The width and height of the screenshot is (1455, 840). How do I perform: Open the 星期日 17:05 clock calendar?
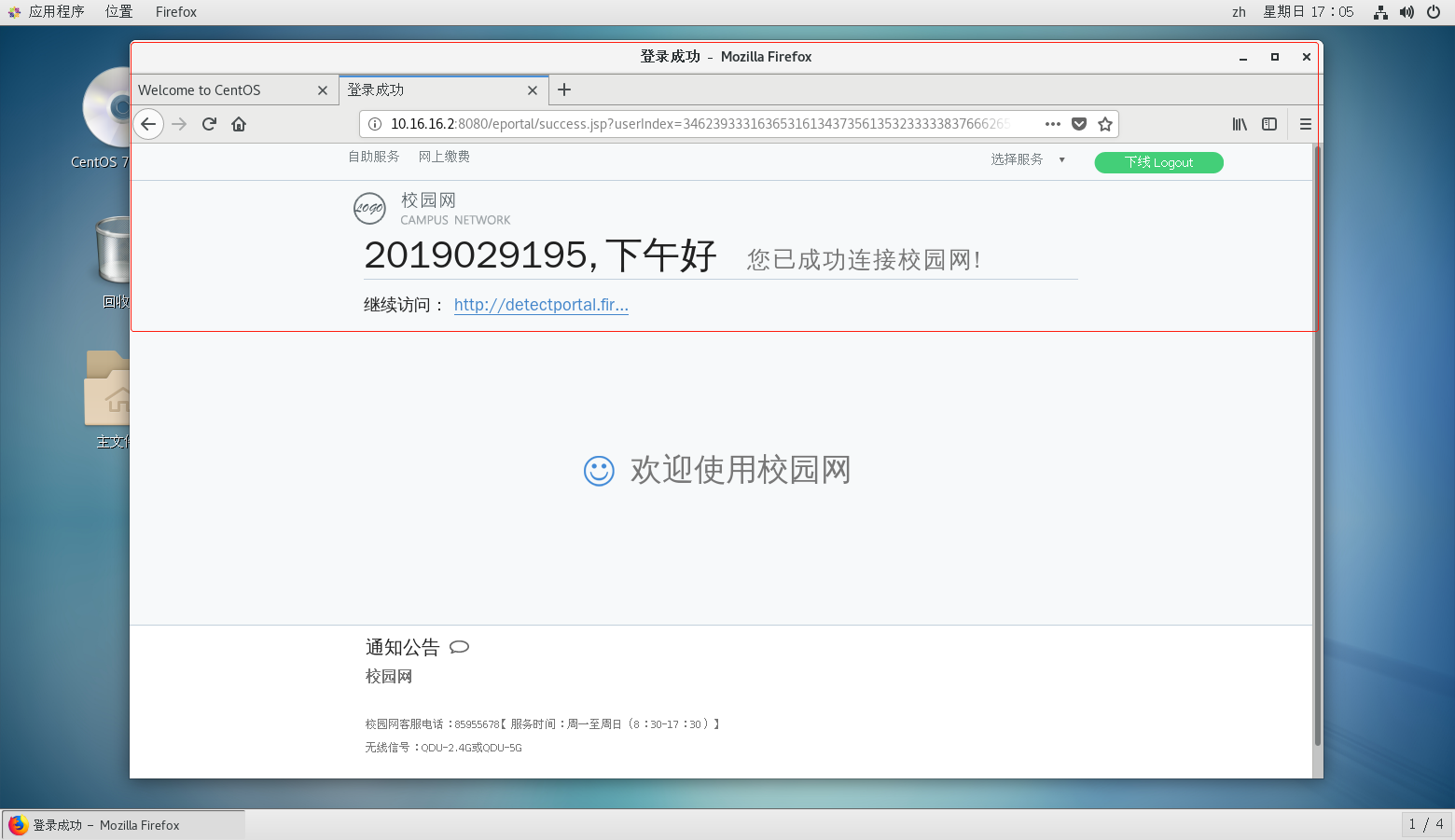coord(1309,12)
